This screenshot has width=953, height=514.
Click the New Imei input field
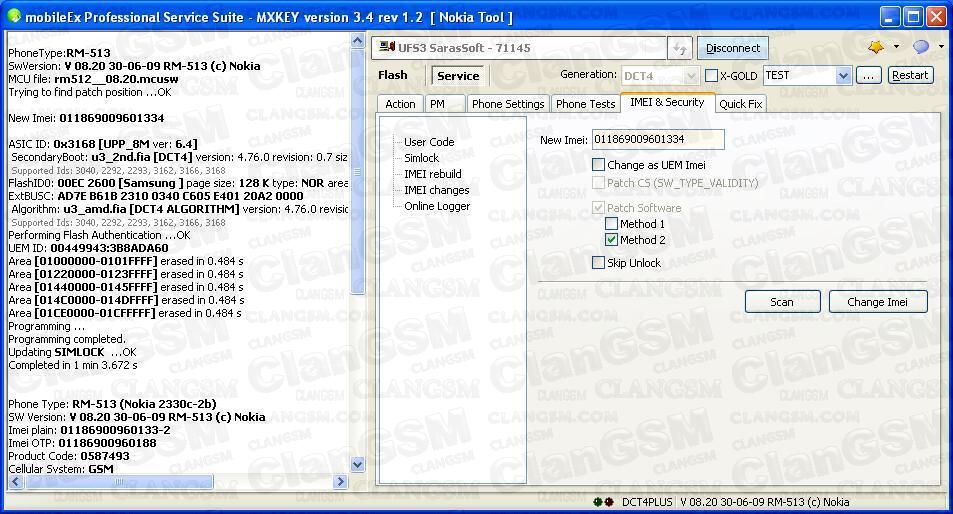658,140
